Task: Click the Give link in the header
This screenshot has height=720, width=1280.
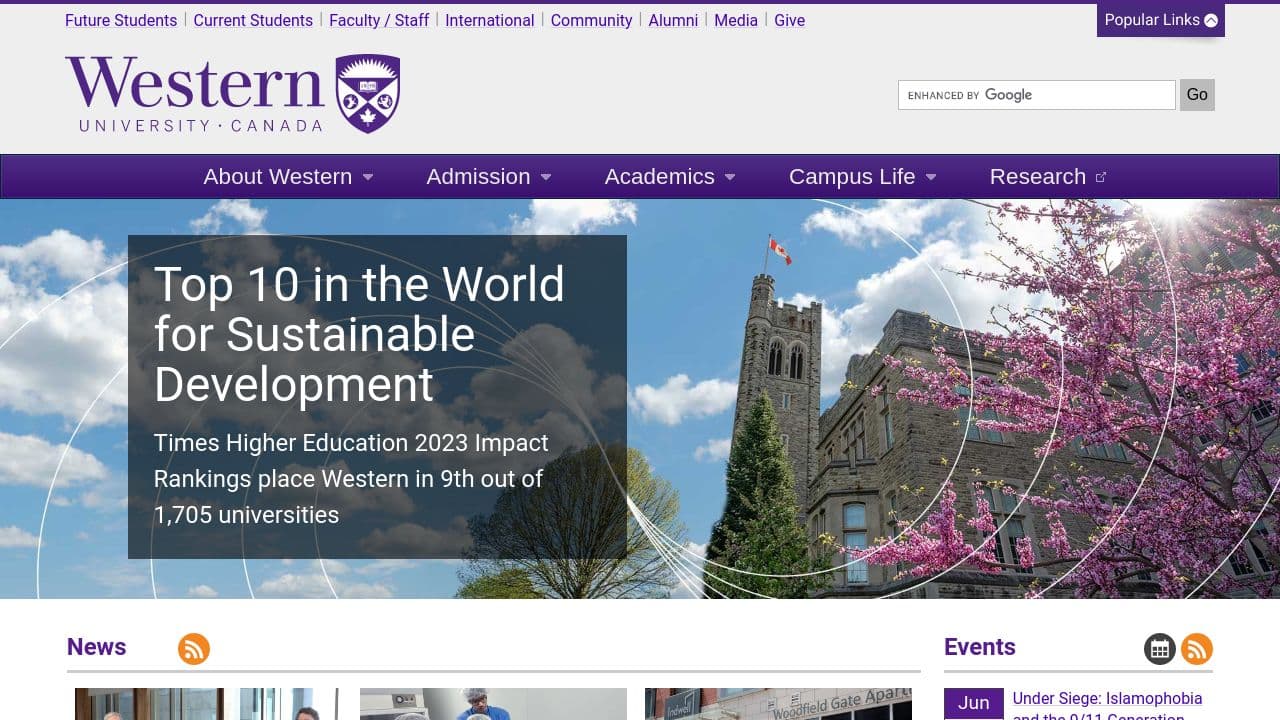Action: pyautogui.click(x=789, y=20)
